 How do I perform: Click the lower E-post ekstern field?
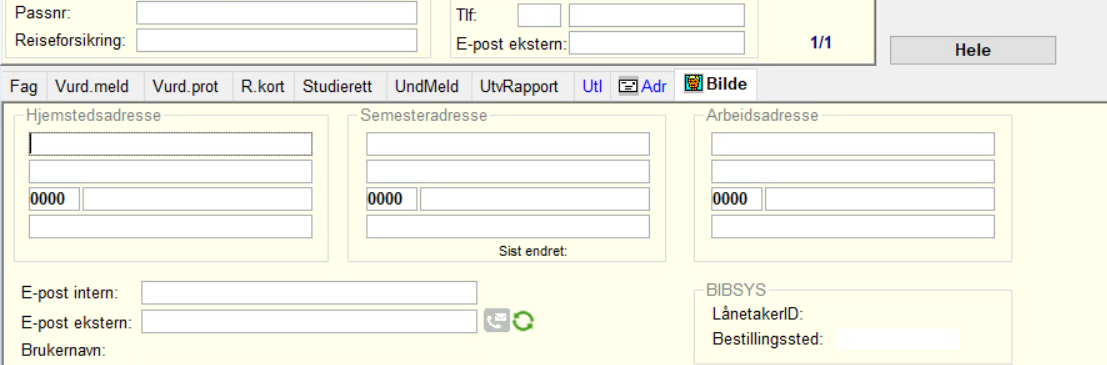pos(309,322)
